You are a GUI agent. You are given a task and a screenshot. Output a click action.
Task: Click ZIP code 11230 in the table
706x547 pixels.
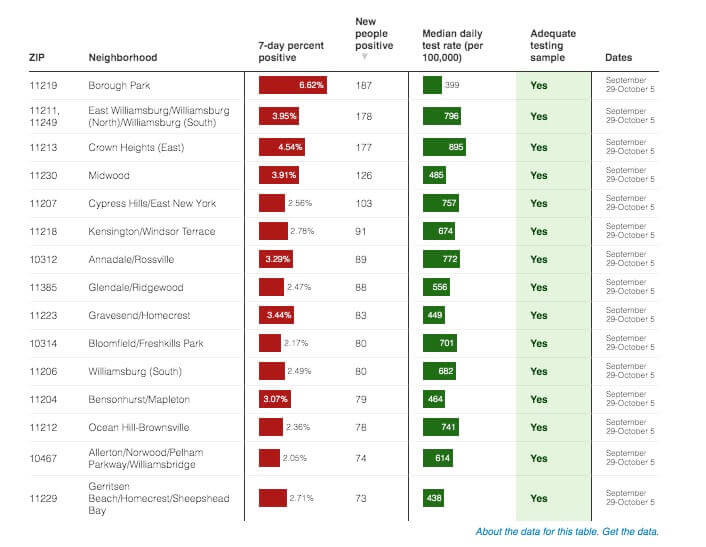click(43, 176)
